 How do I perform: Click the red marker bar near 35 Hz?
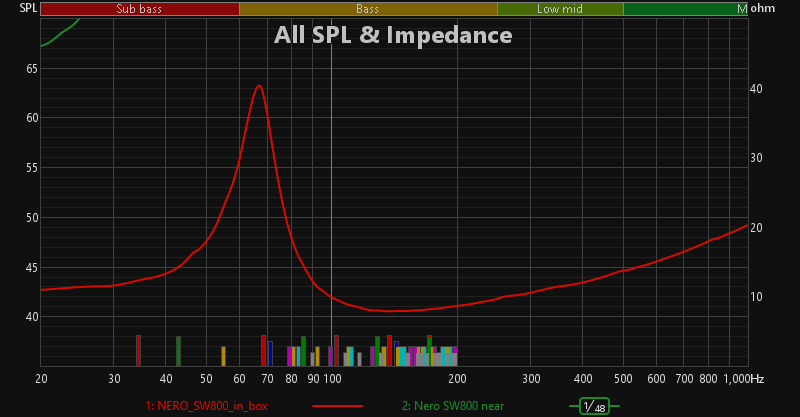click(138, 351)
